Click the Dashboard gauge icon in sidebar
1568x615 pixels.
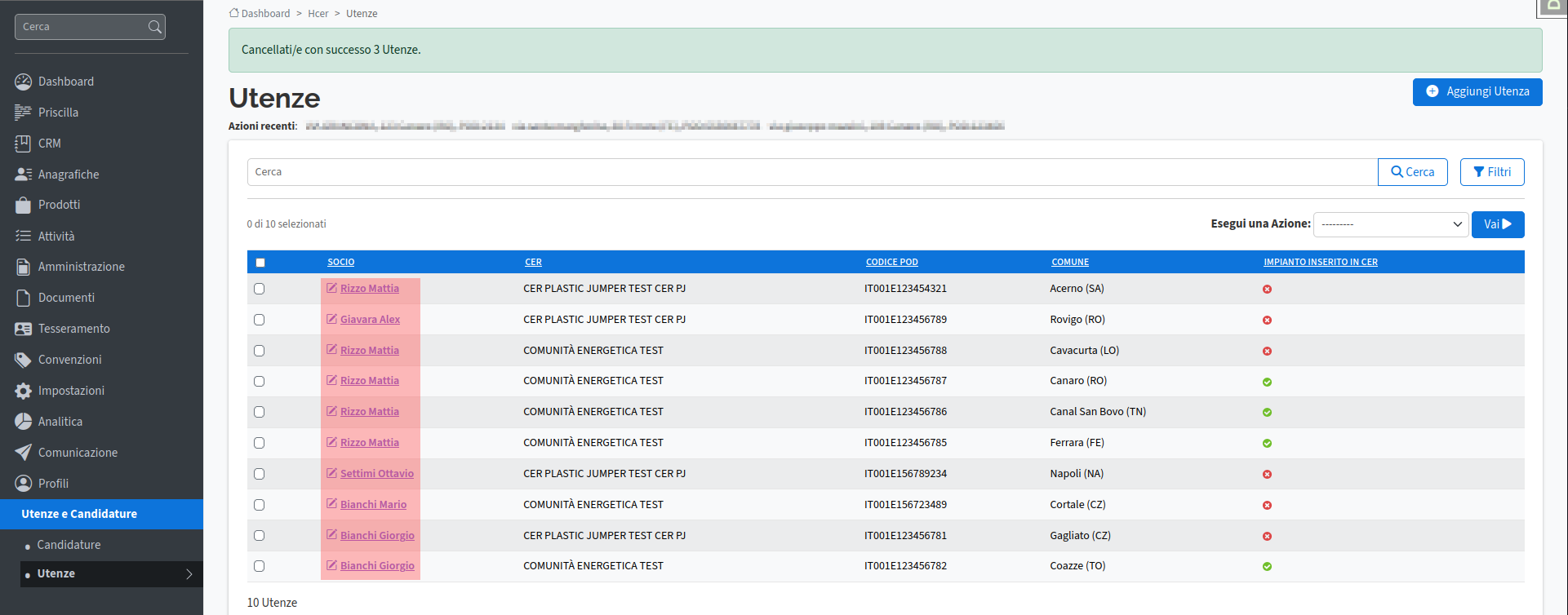click(x=23, y=82)
